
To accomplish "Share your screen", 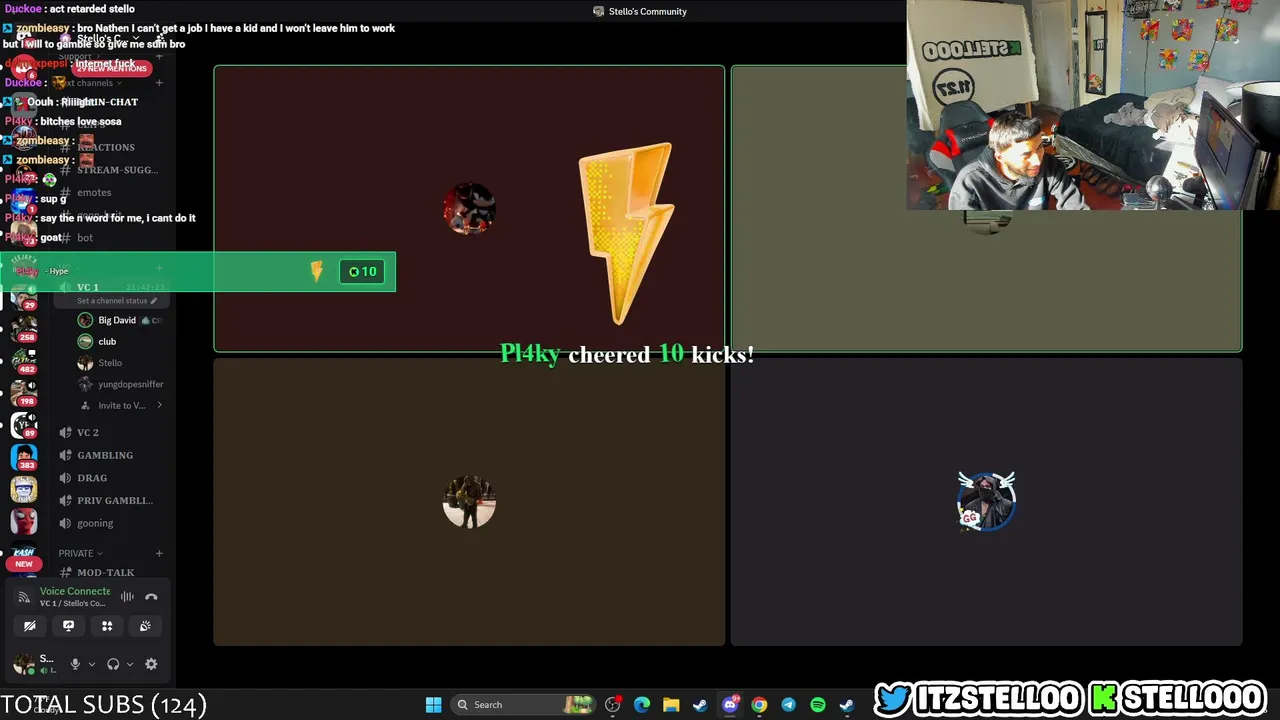I will [x=68, y=626].
